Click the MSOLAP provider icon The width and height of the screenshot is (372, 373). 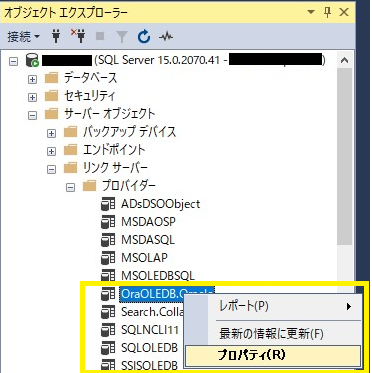tap(108, 258)
